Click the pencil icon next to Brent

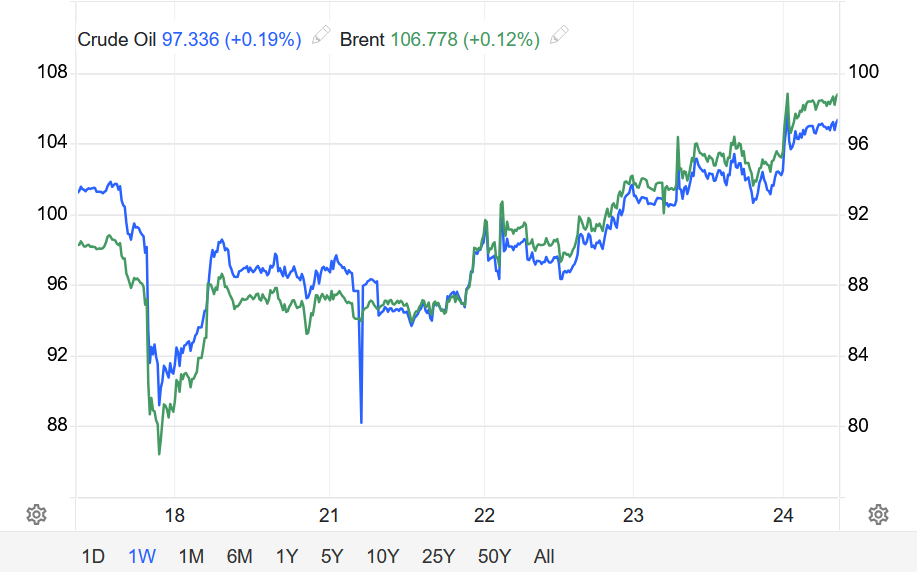click(x=559, y=38)
